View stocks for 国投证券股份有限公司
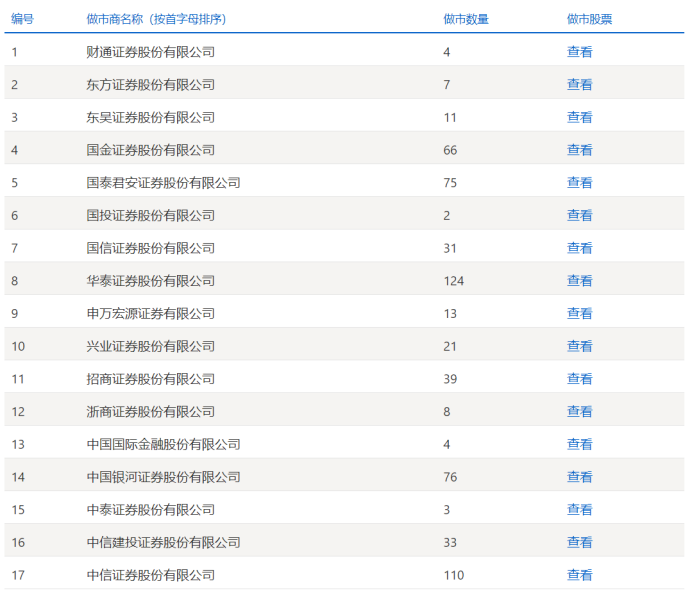This screenshot has width=692, height=602. [x=579, y=215]
